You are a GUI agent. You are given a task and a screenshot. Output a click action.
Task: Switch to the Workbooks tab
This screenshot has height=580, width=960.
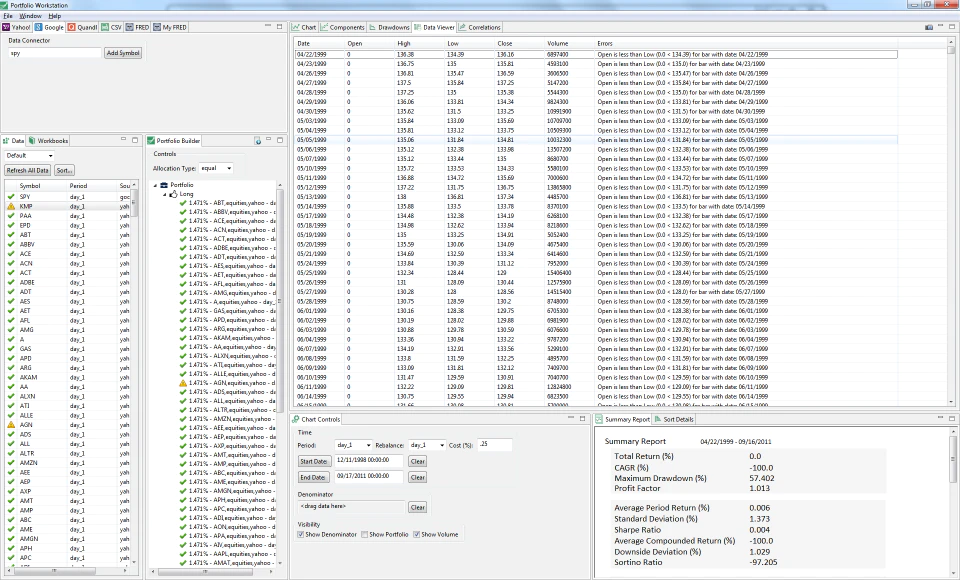pos(49,141)
